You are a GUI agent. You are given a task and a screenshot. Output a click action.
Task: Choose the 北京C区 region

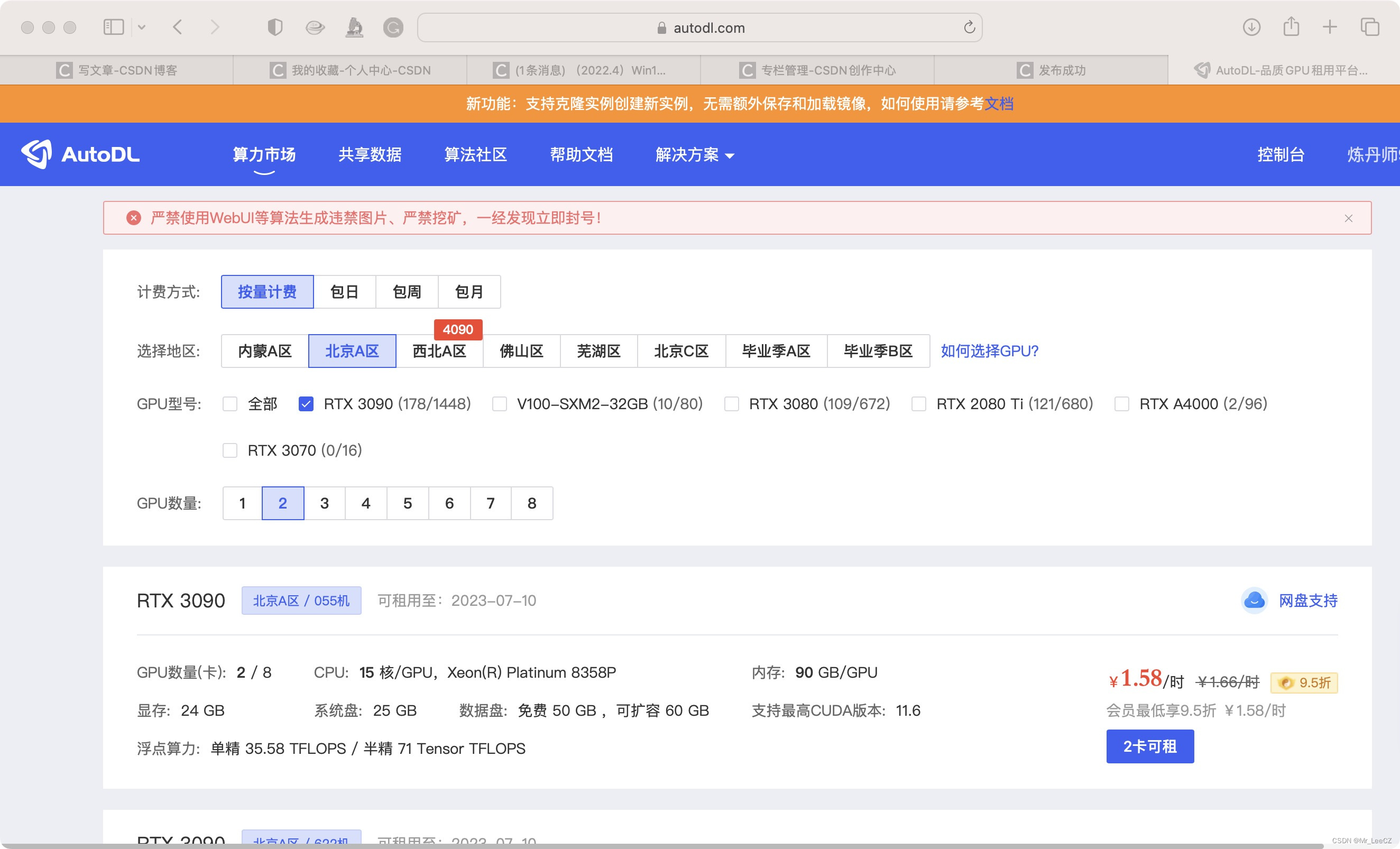[681, 350]
